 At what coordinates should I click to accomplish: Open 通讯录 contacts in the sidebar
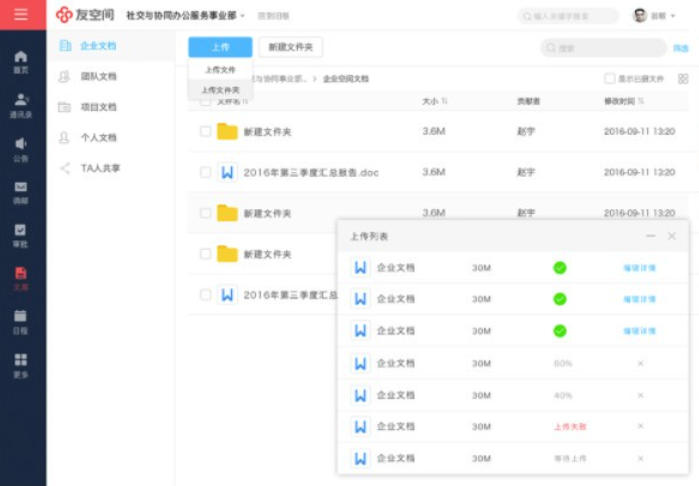[x=21, y=105]
